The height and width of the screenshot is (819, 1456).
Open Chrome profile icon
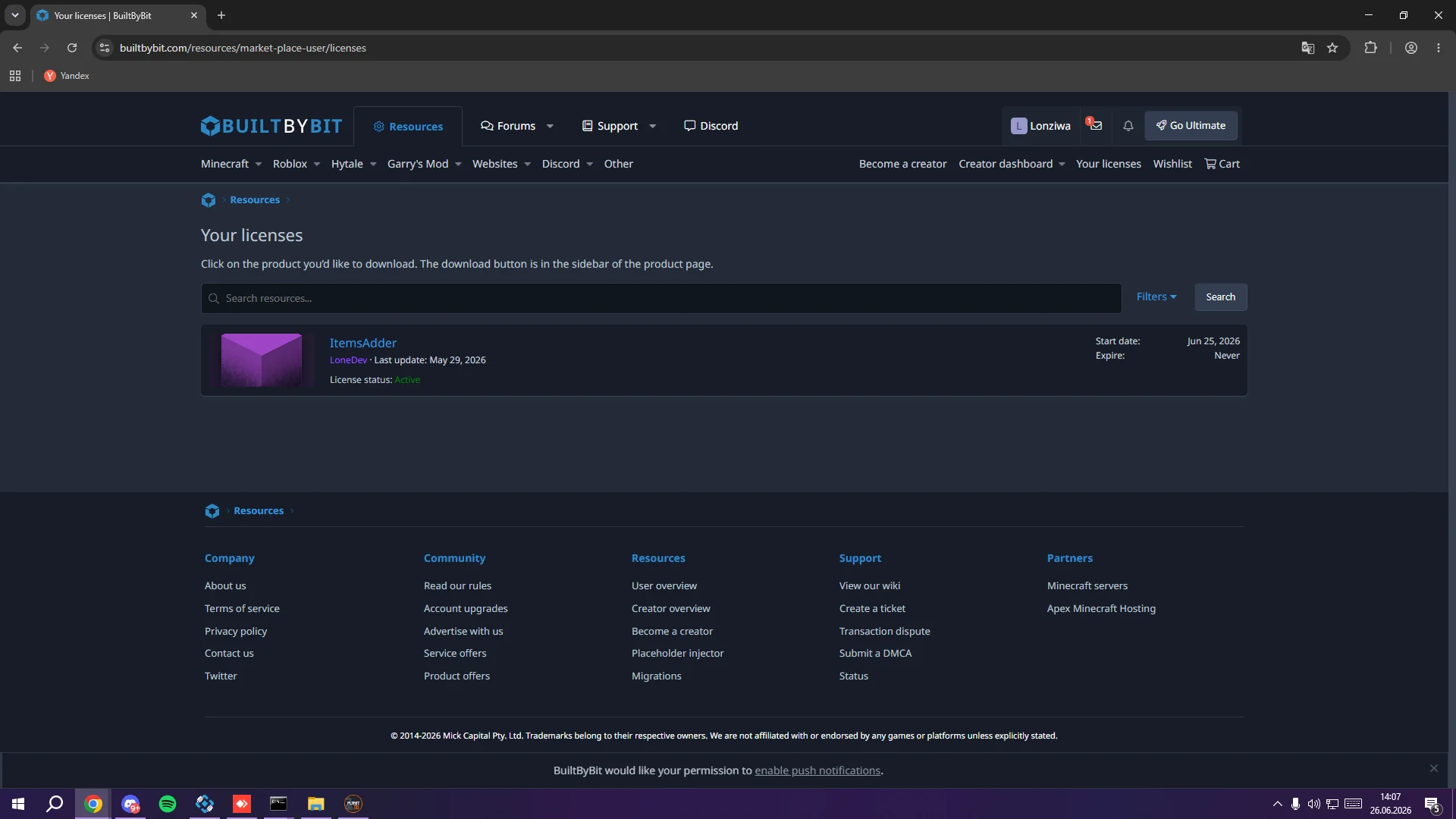tap(1411, 48)
